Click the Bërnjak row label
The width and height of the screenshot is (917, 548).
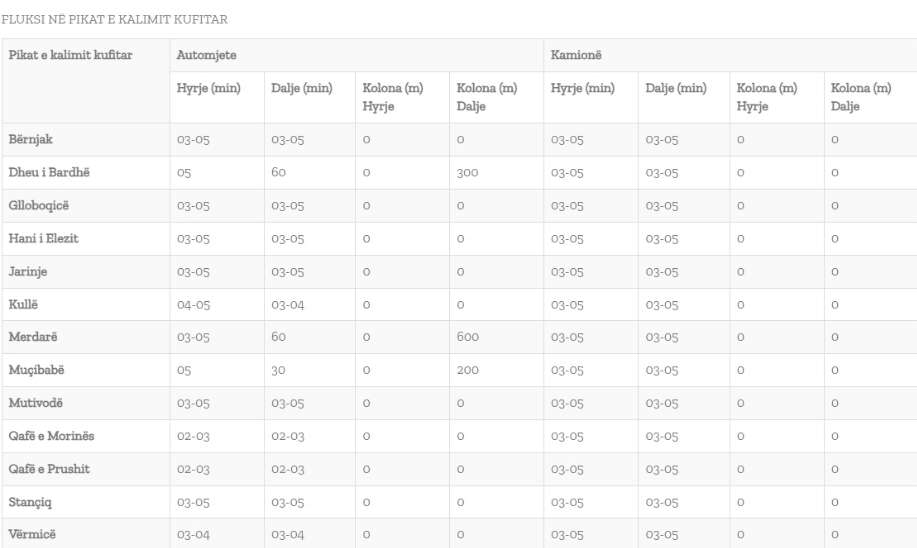click(30, 139)
